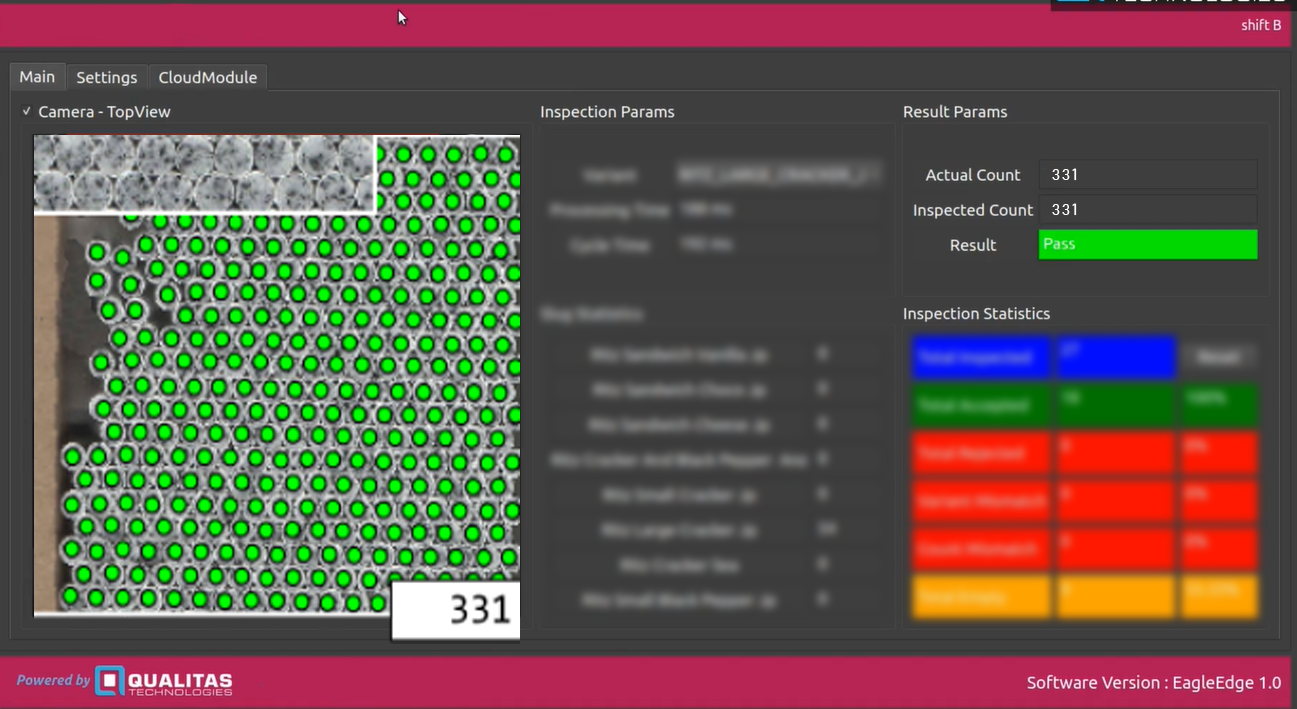Screen dimensions: 1297x709
Task: Click the 'shift B' label
Action: click(x=1261, y=25)
